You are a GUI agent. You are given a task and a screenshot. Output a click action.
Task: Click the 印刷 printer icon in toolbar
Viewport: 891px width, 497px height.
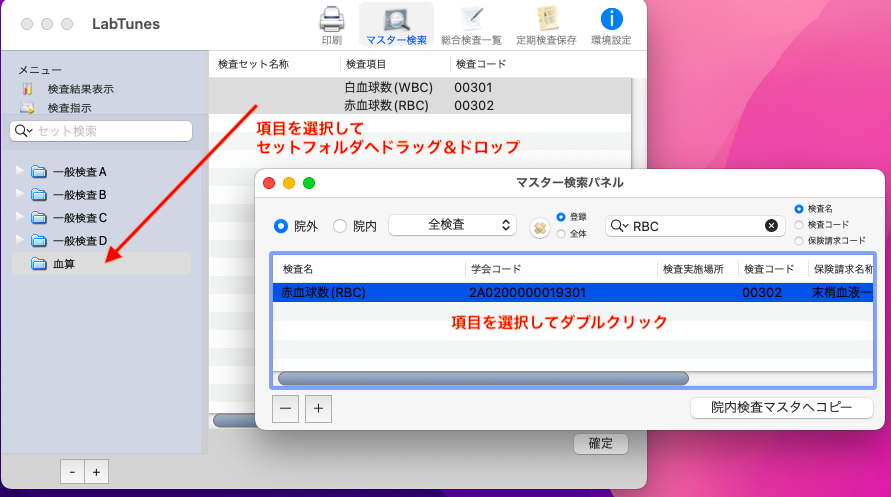click(x=331, y=19)
